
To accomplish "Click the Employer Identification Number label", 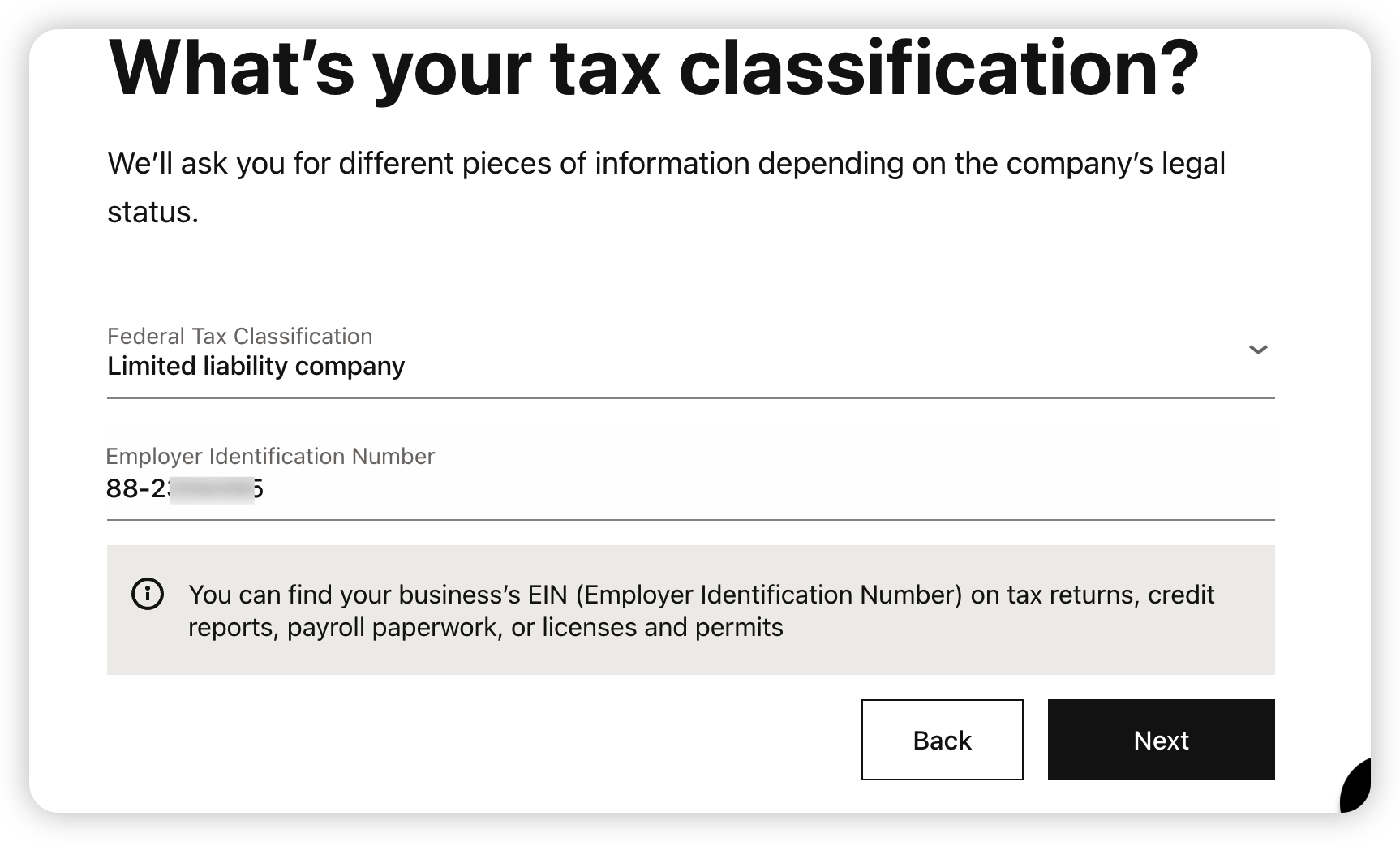I will point(270,456).
